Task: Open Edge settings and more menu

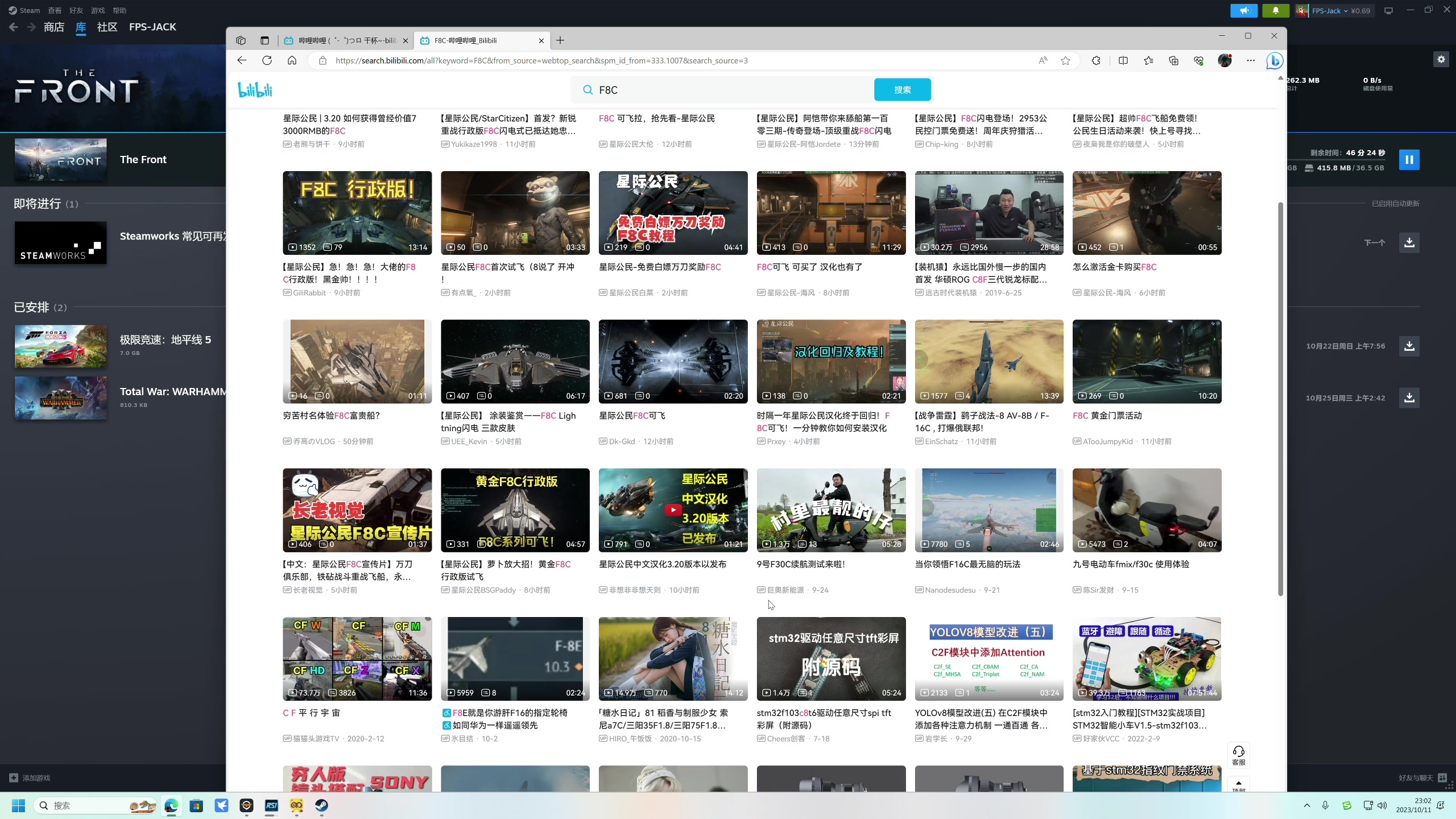Action: (1250, 60)
